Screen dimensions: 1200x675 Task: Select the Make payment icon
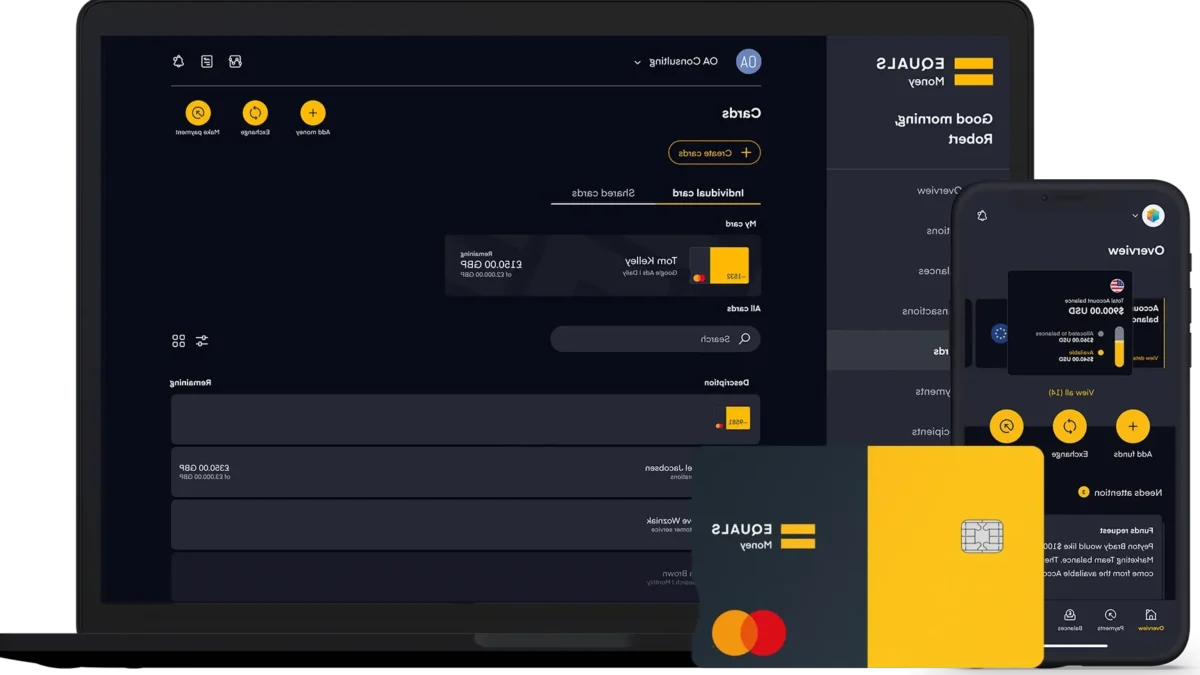click(x=199, y=115)
